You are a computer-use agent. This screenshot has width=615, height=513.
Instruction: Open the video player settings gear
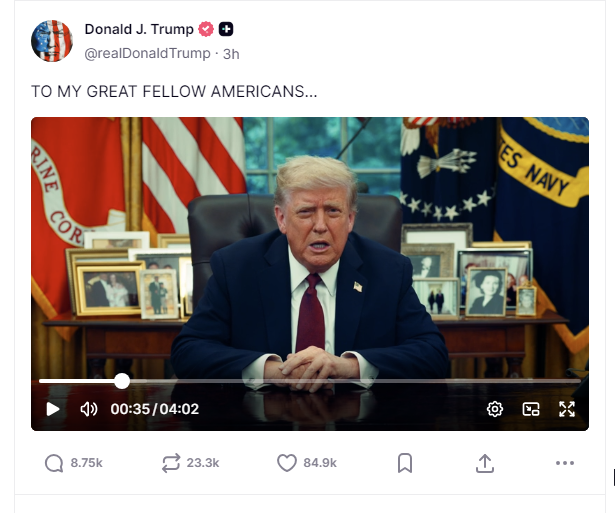495,409
